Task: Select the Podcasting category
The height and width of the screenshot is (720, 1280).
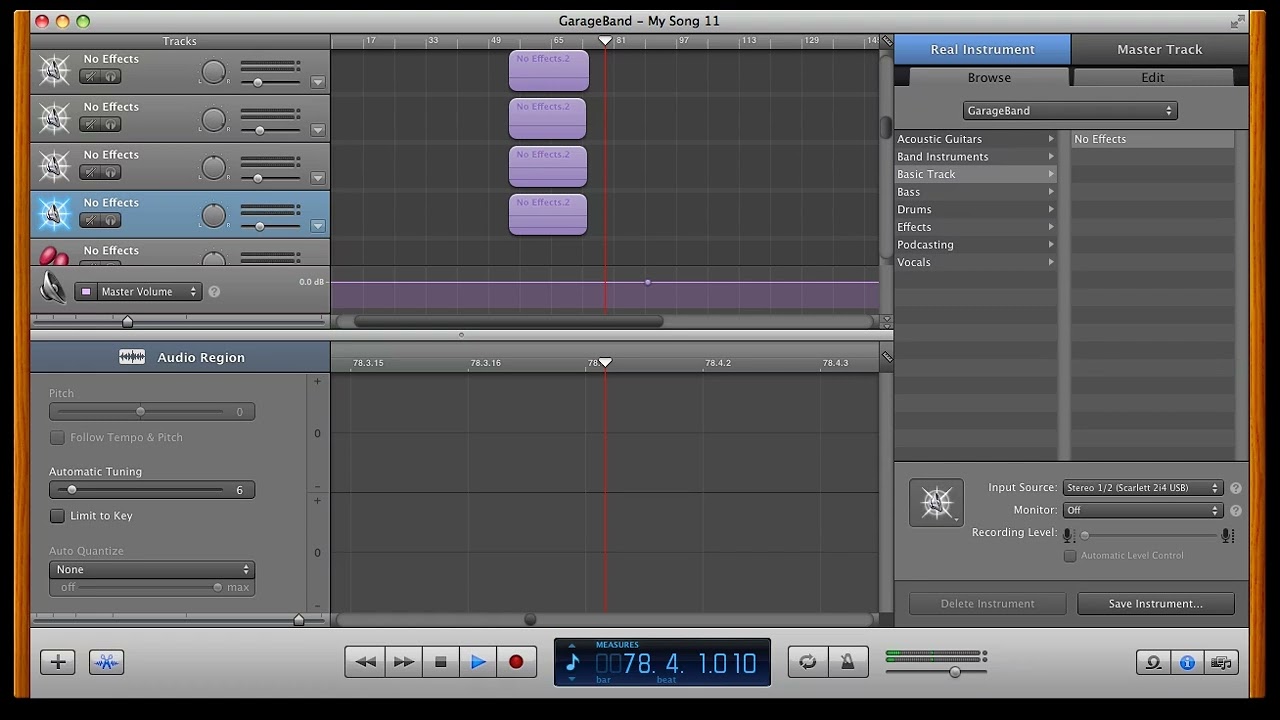Action: [x=976, y=244]
